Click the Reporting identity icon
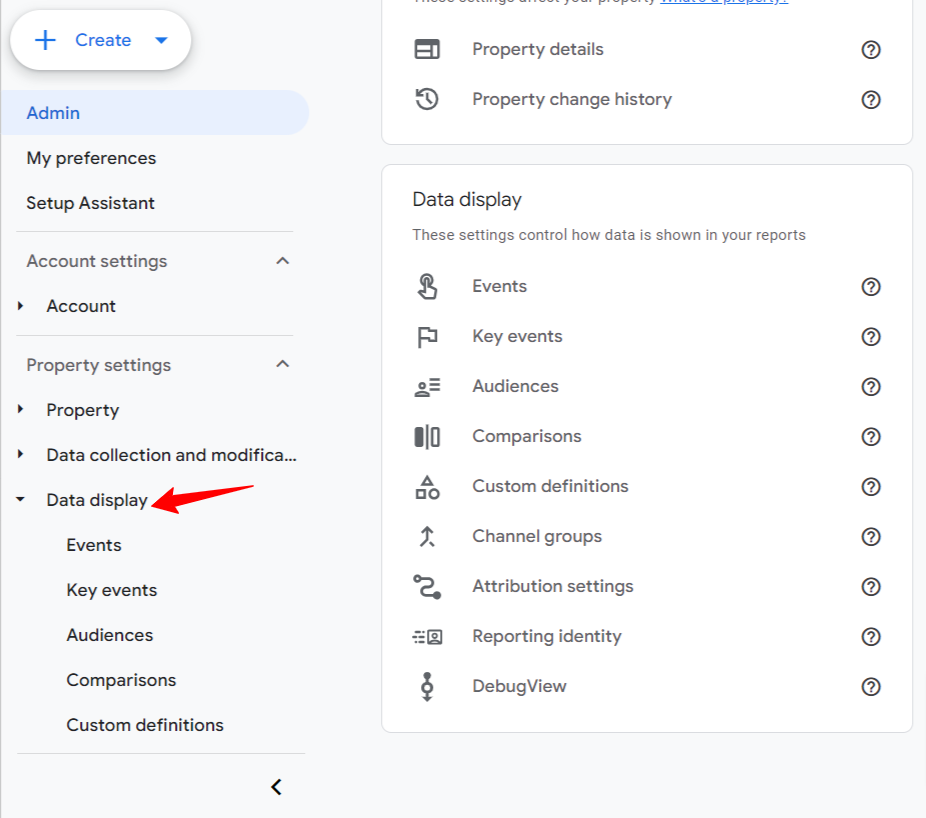The width and height of the screenshot is (926, 818). (x=427, y=637)
